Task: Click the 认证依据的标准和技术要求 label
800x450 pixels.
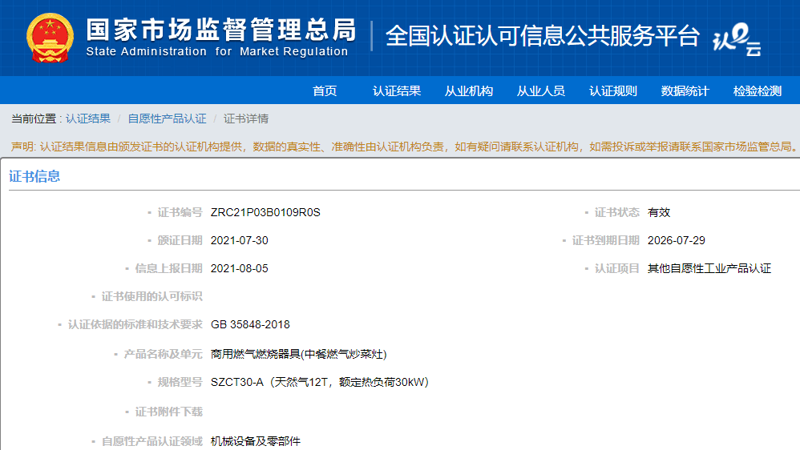Action: pyautogui.click(x=135, y=324)
